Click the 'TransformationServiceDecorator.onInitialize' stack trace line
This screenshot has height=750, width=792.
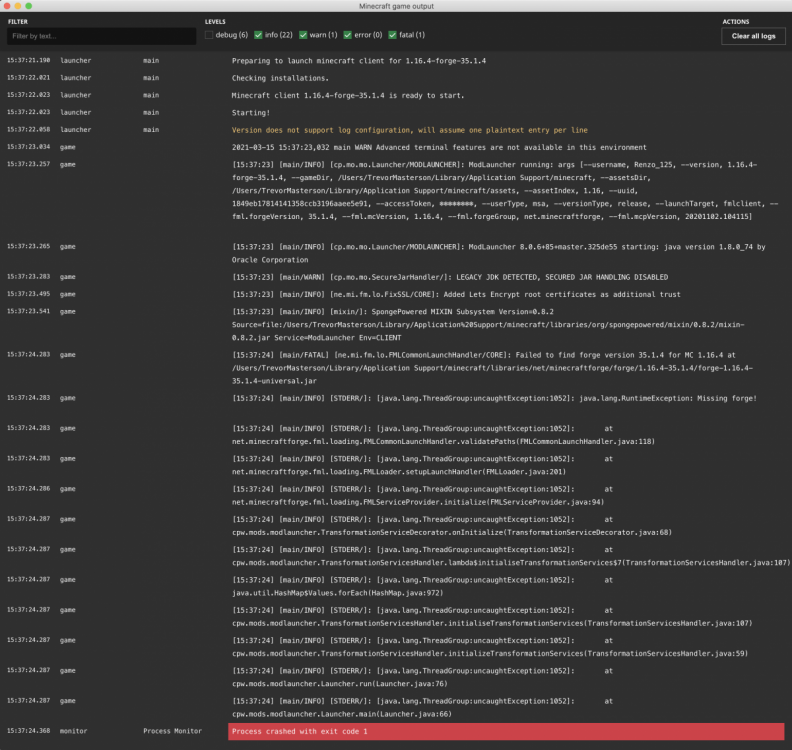(x=452, y=526)
